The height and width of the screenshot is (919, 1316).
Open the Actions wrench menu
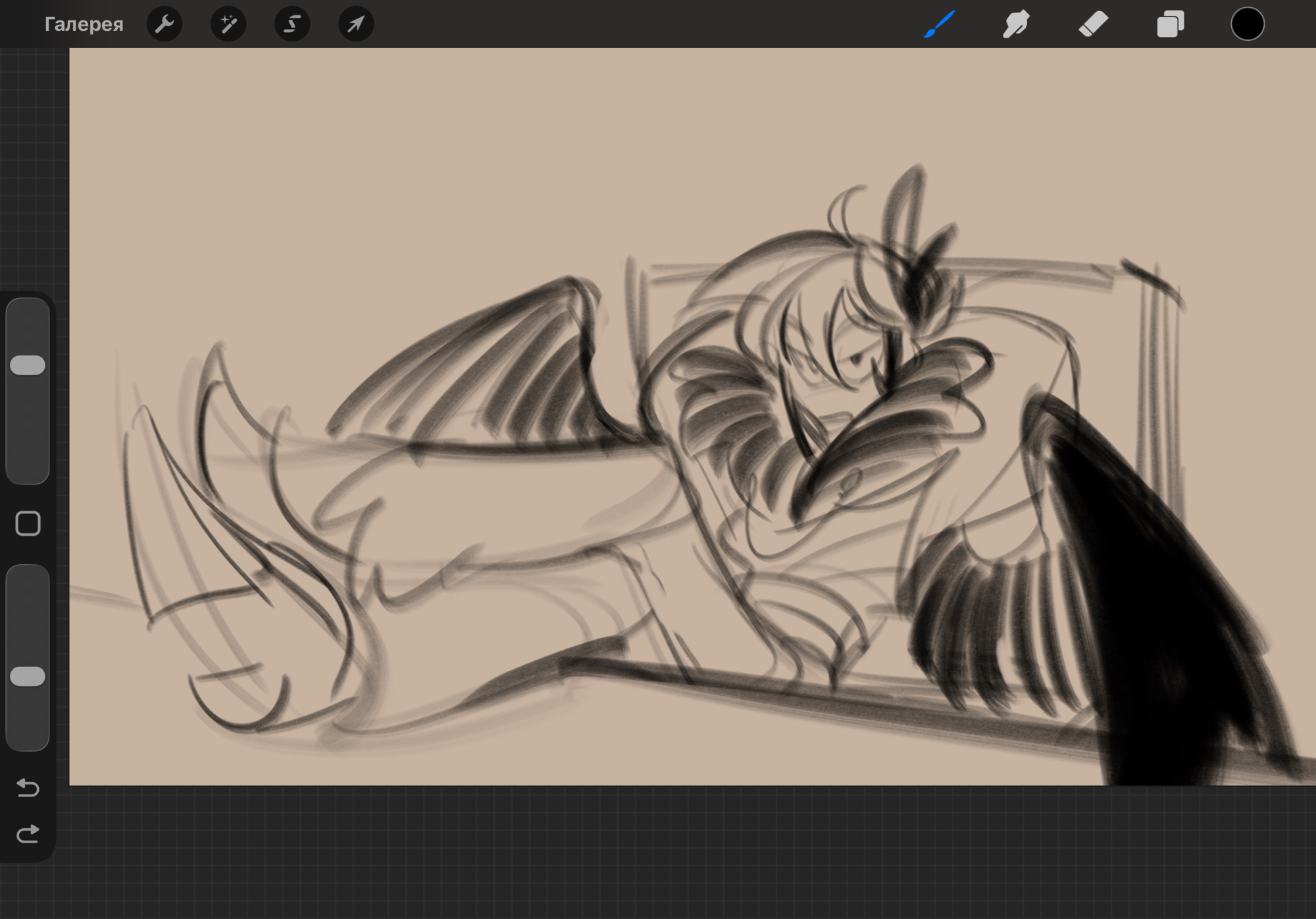pos(164,24)
